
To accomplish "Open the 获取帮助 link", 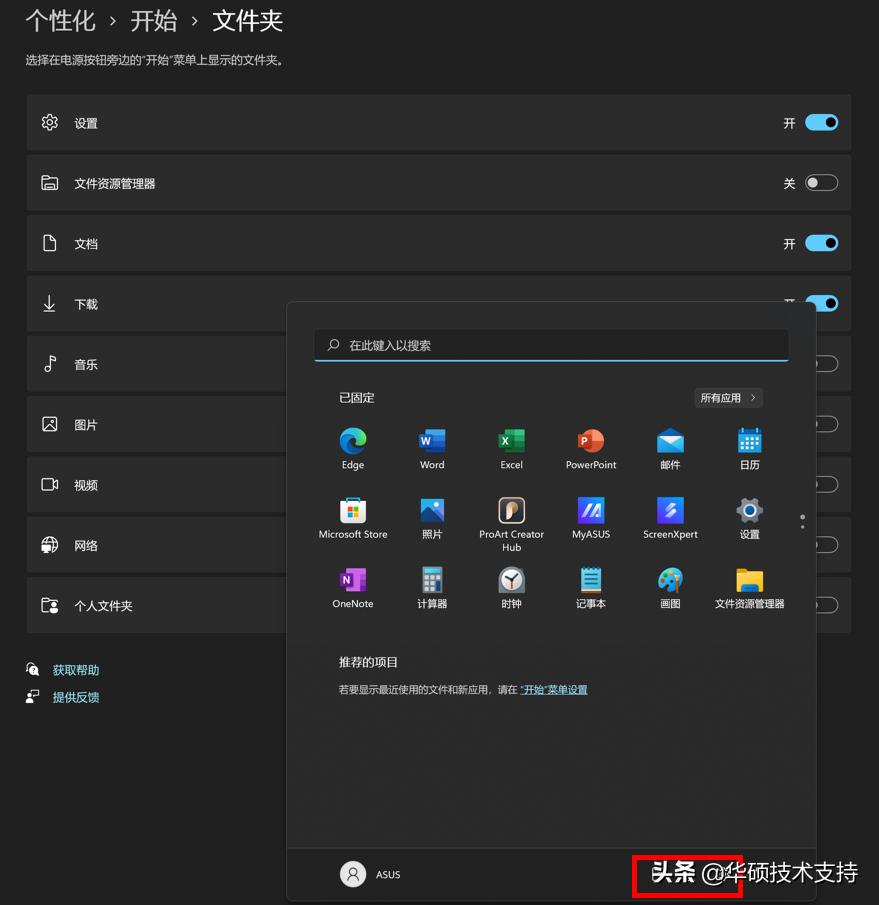I will click(x=73, y=669).
